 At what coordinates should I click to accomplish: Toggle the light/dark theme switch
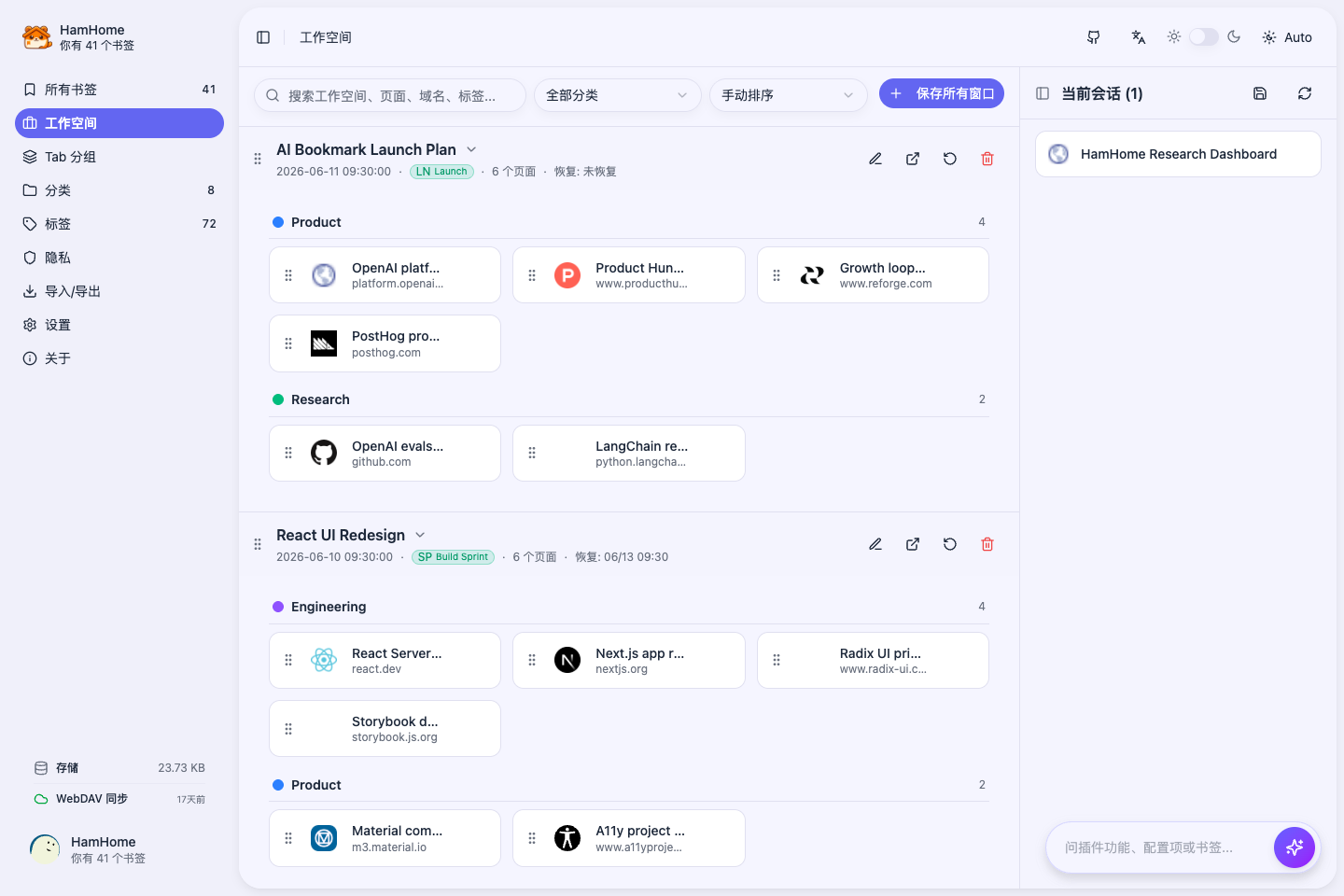click(x=1204, y=37)
